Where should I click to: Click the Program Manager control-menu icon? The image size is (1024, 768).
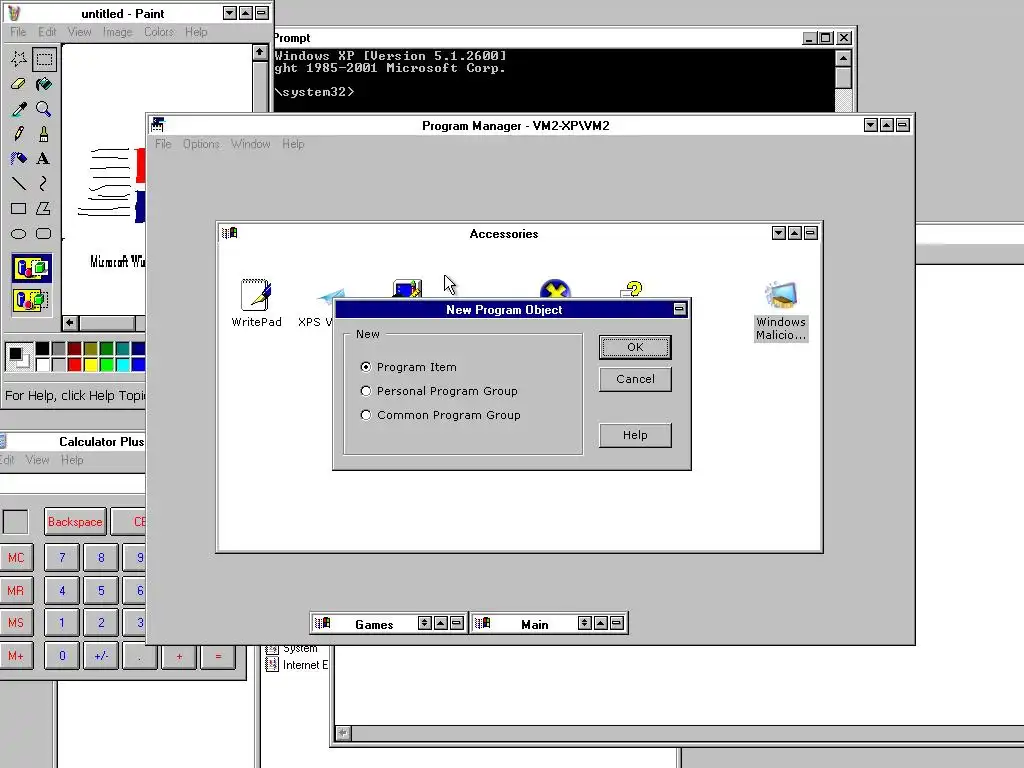click(x=157, y=125)
